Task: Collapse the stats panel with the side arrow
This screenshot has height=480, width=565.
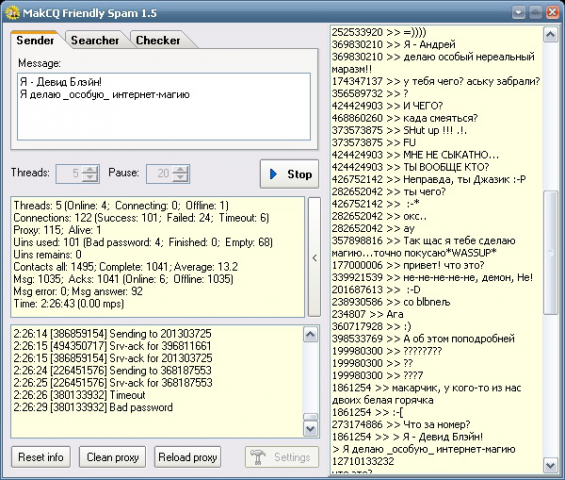Action: coord(315,257)
